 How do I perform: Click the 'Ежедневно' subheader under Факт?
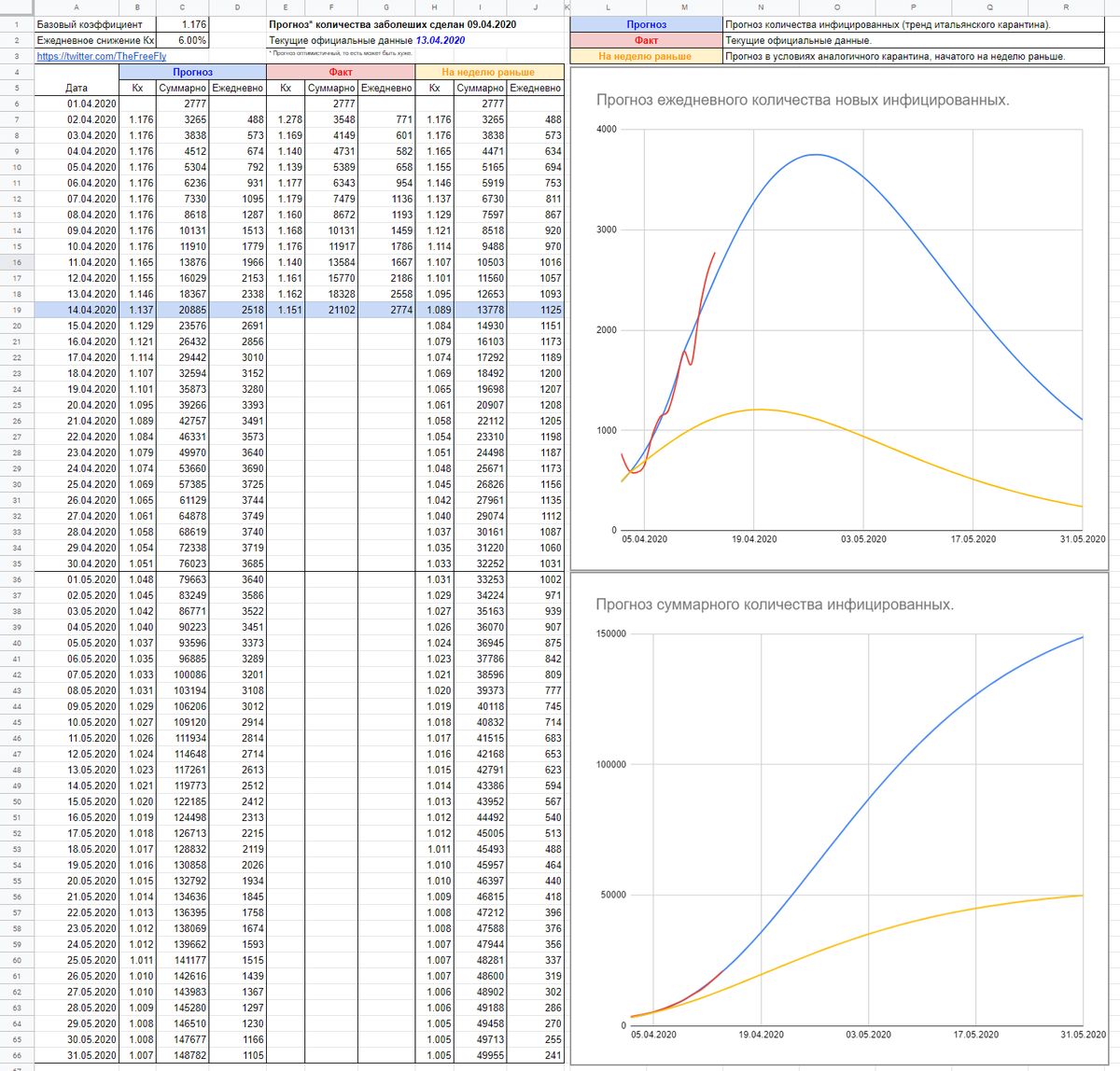point(386,88)
